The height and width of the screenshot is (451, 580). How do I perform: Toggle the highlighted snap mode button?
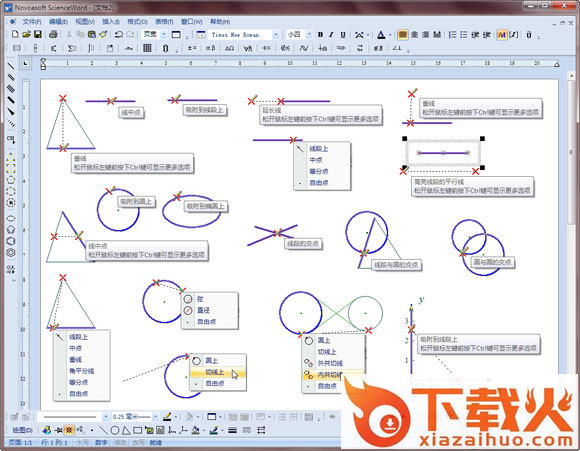[x=69, y=430]
